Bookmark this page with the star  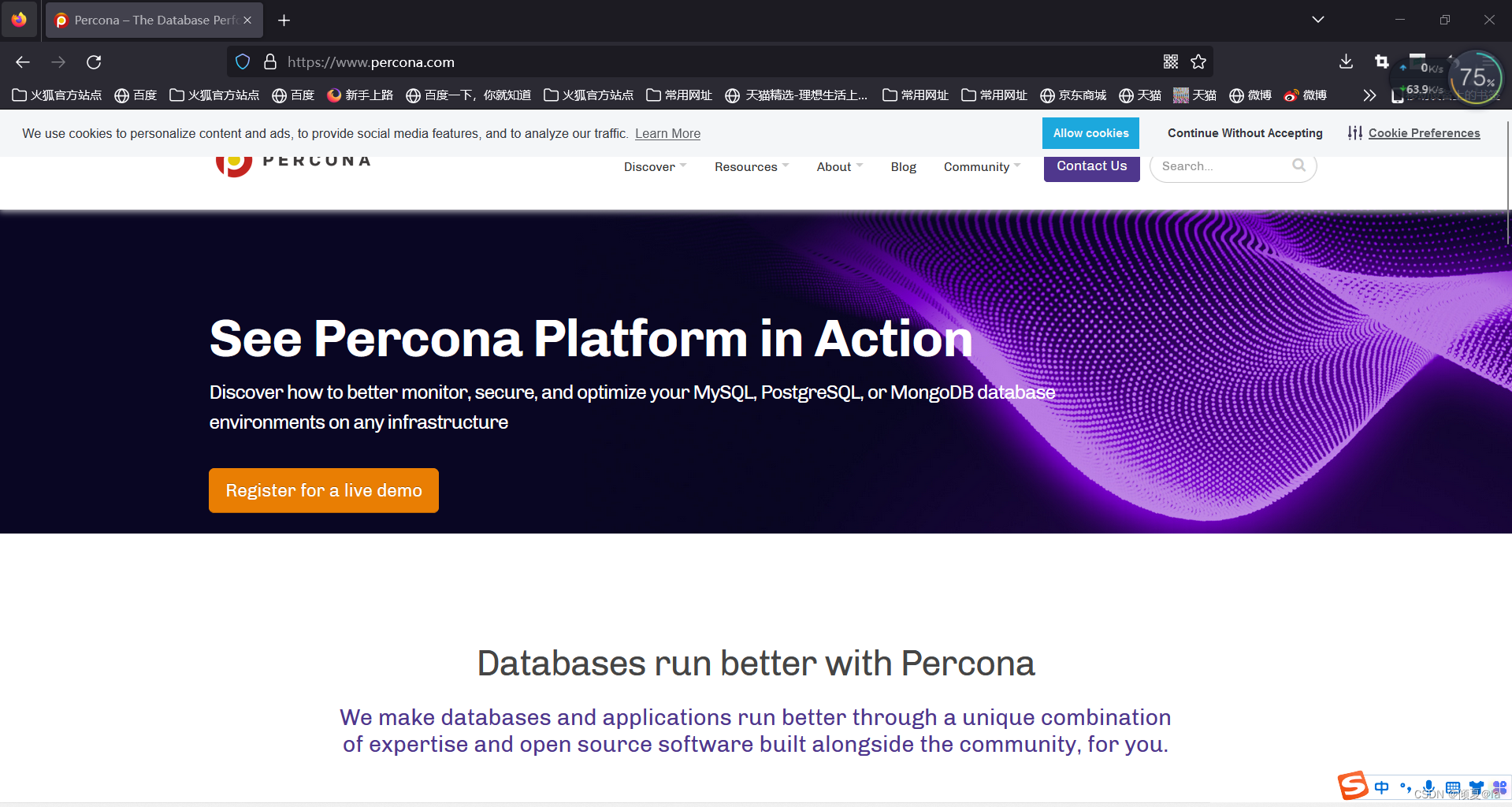(1198, 61)
